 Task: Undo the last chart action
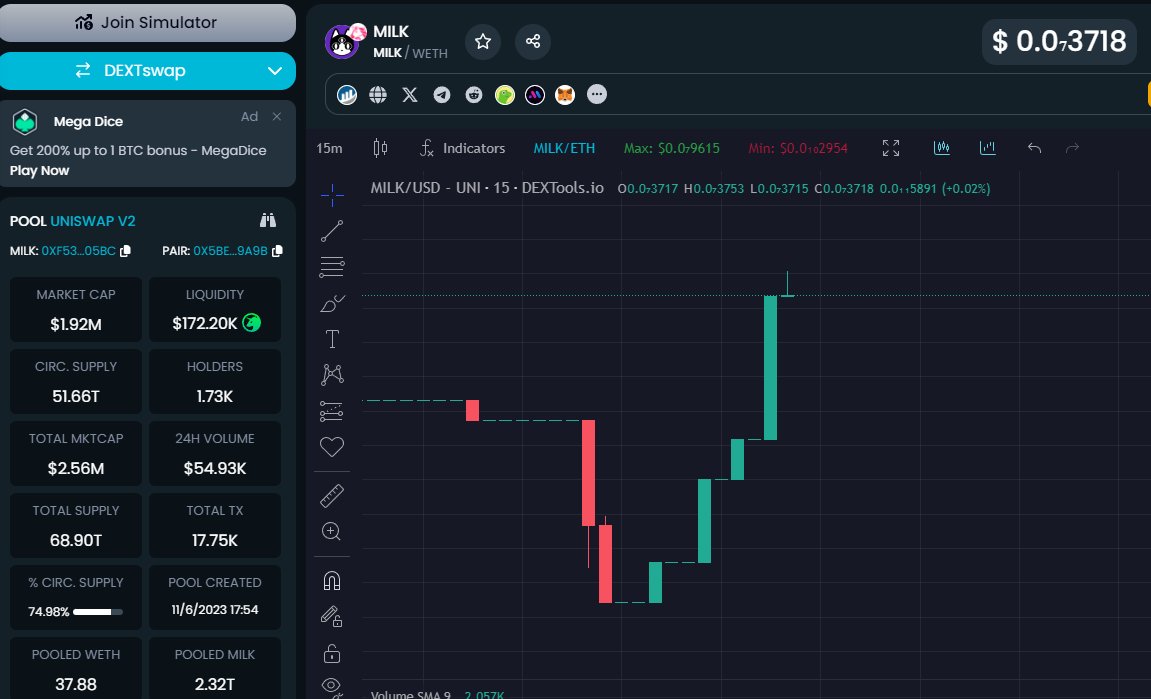click(1034, 148)
